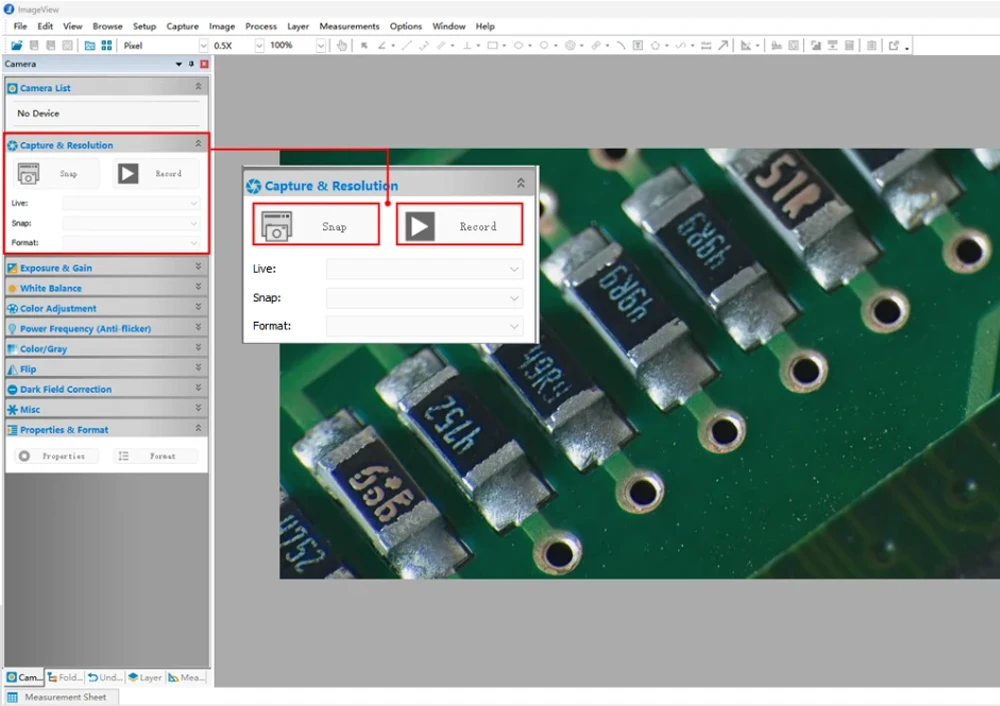1000x706 pixels.
Task: Click the Open file folder icon
Action: coord(16,45)
